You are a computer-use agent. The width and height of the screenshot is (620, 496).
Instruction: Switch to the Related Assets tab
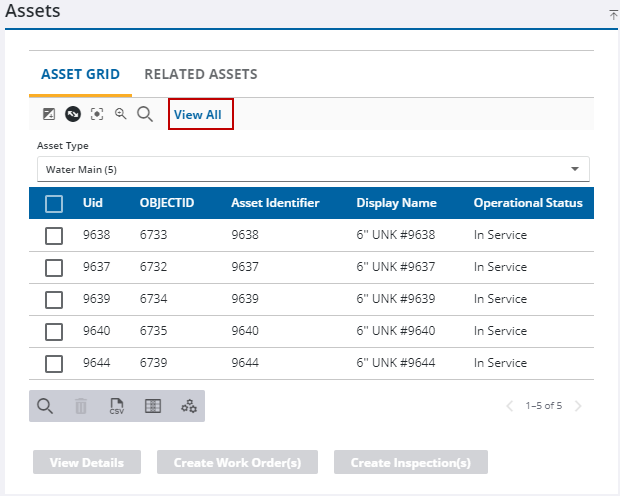coord(200,74)
